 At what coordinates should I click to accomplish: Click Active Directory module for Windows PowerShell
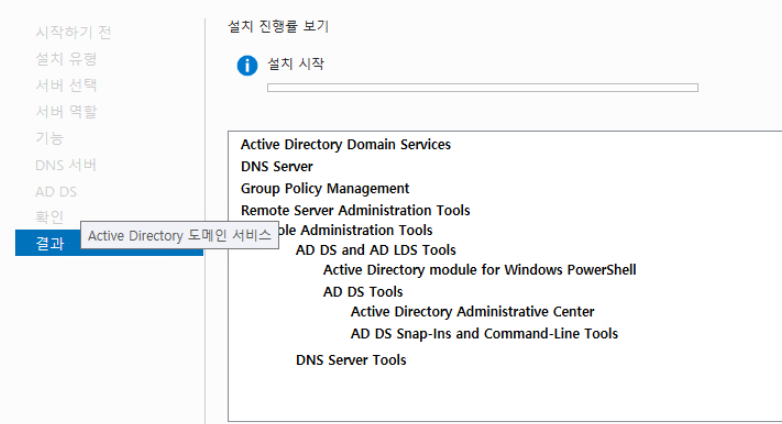[479, 269]
